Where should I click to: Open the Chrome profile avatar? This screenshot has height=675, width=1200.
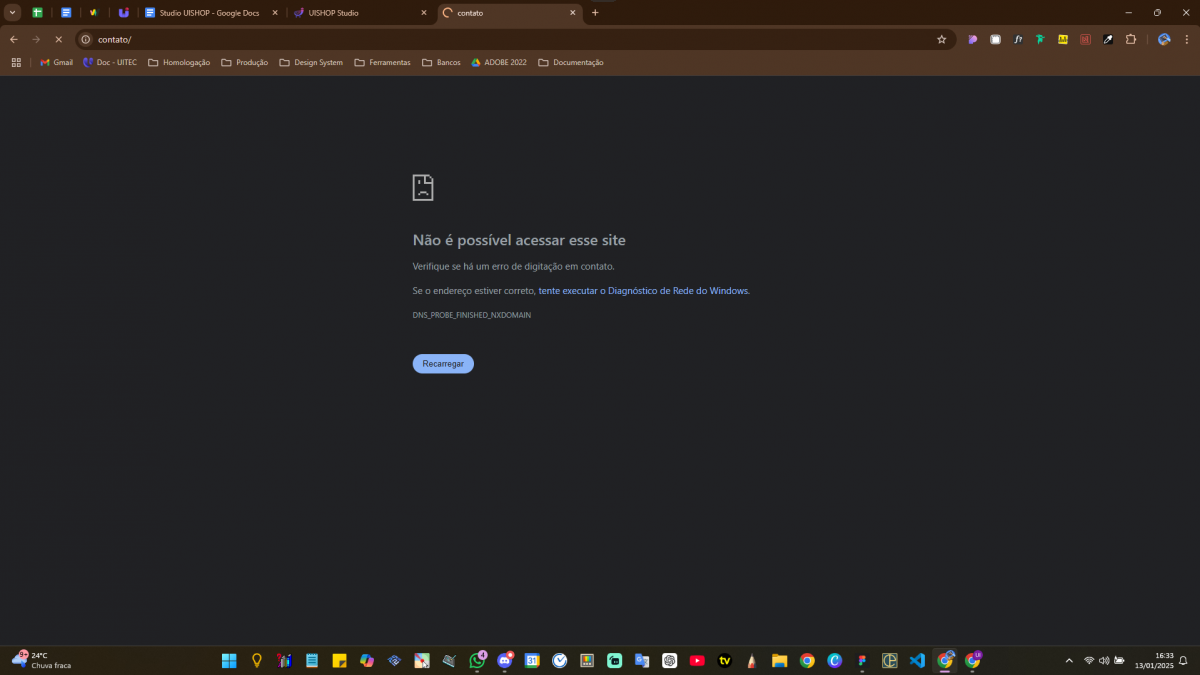click(1164, 39)
